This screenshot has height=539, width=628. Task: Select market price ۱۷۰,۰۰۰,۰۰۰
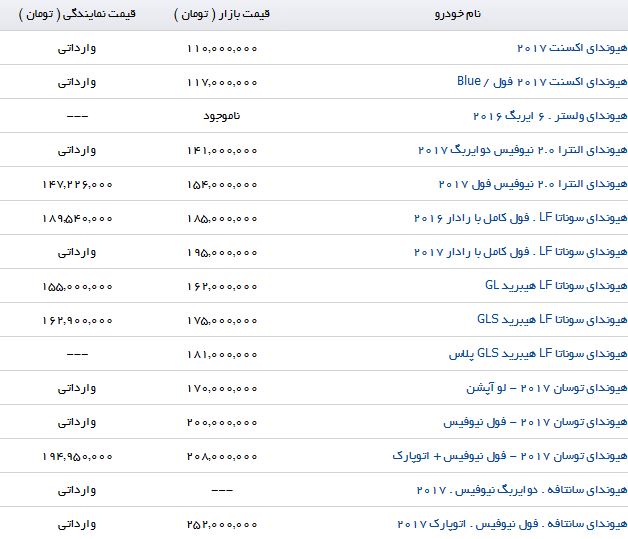click(222, 388)
